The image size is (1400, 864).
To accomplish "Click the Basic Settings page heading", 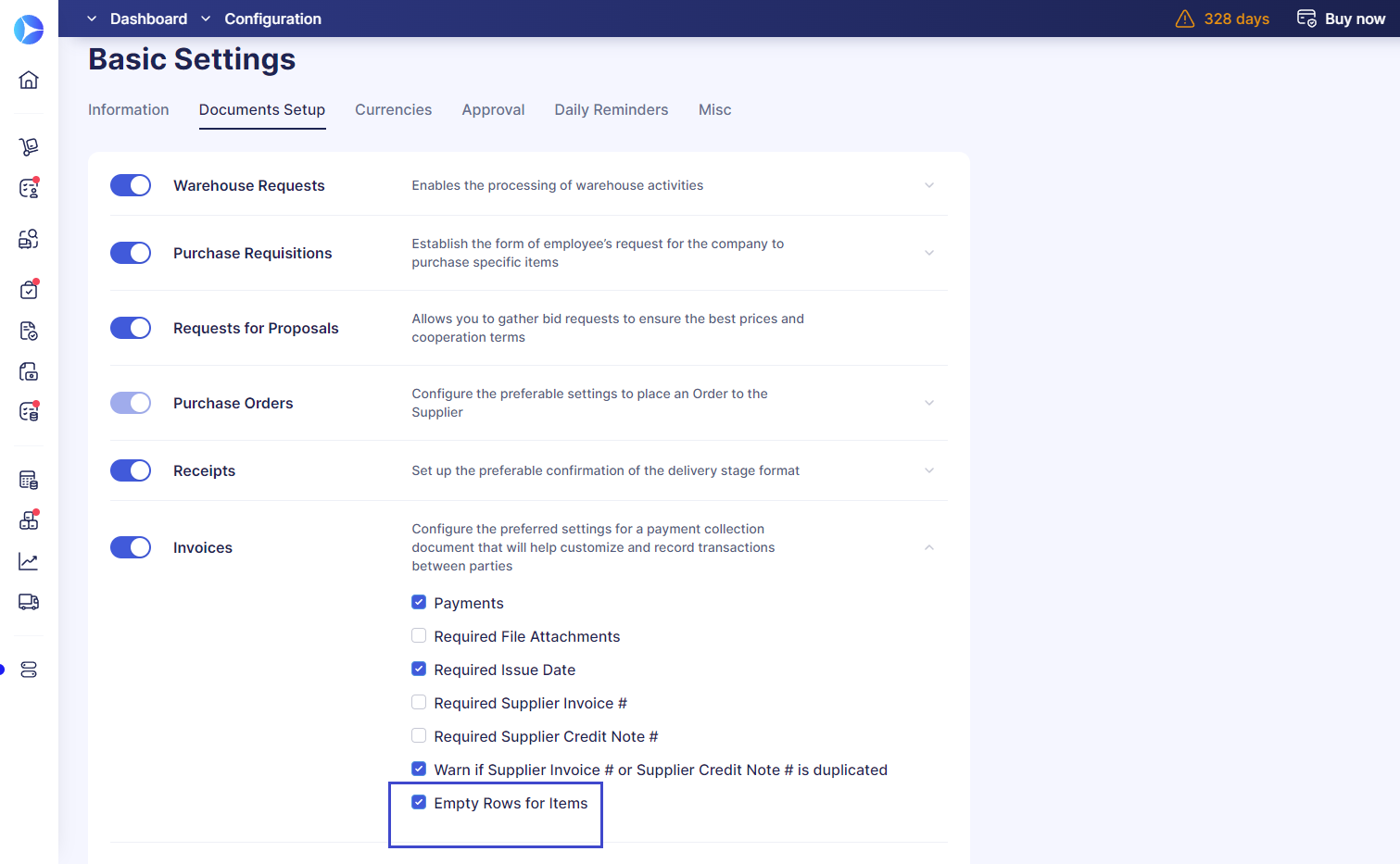I will [x=192, y=59].
